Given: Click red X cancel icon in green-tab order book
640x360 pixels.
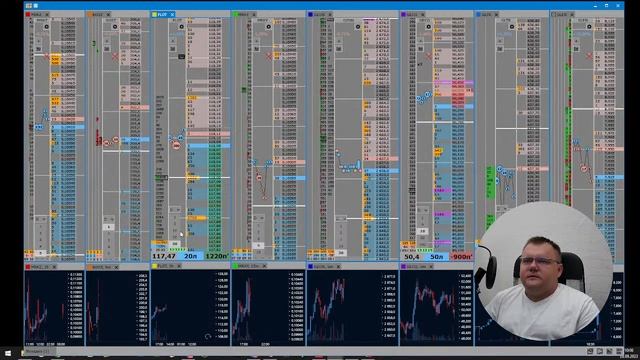Looking at the screenshot, I should click(x=269, y=56).
